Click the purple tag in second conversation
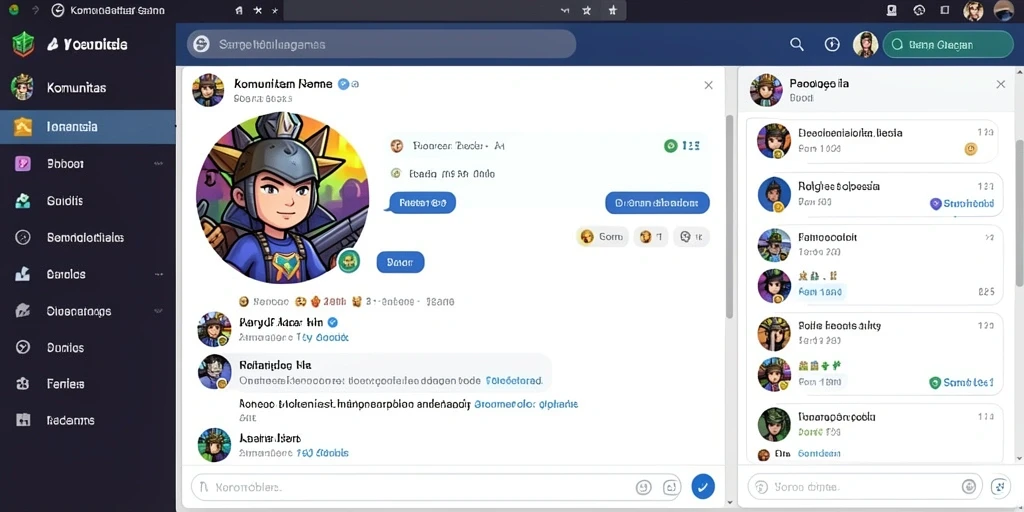1024x512 pixels. 961,204
